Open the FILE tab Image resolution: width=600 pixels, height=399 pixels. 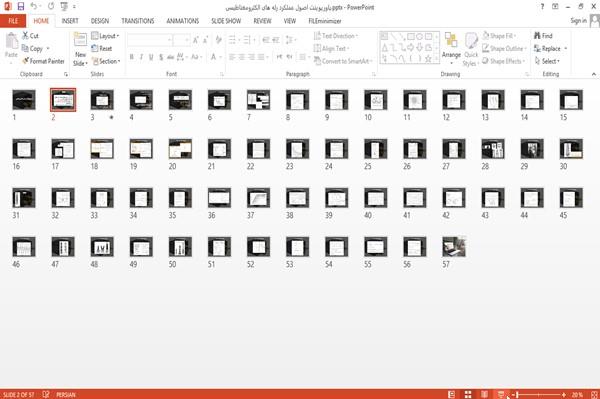pyautogui.click(x=13, y=21)
